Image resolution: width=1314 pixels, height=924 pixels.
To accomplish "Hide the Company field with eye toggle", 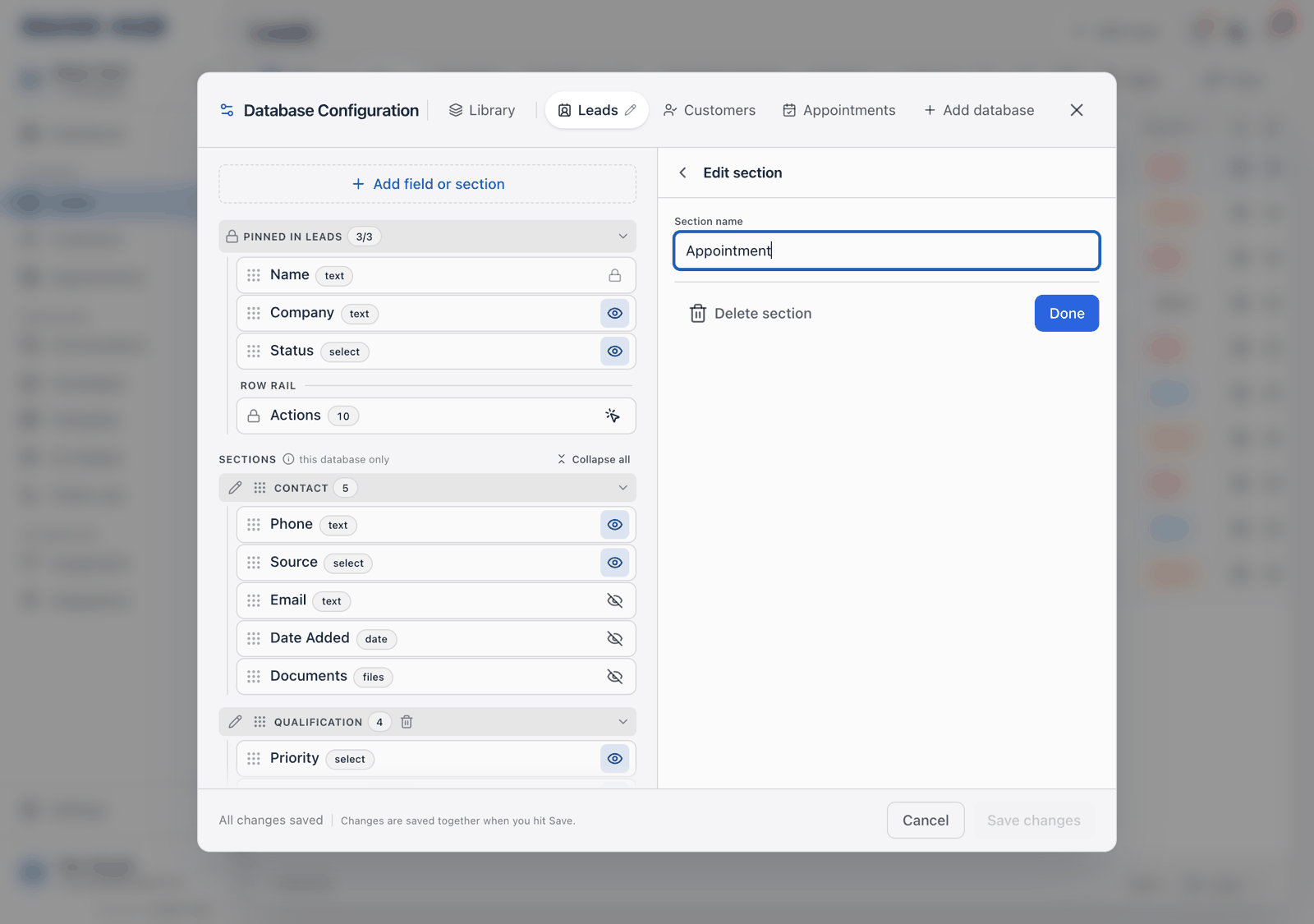I will [614, 313].
